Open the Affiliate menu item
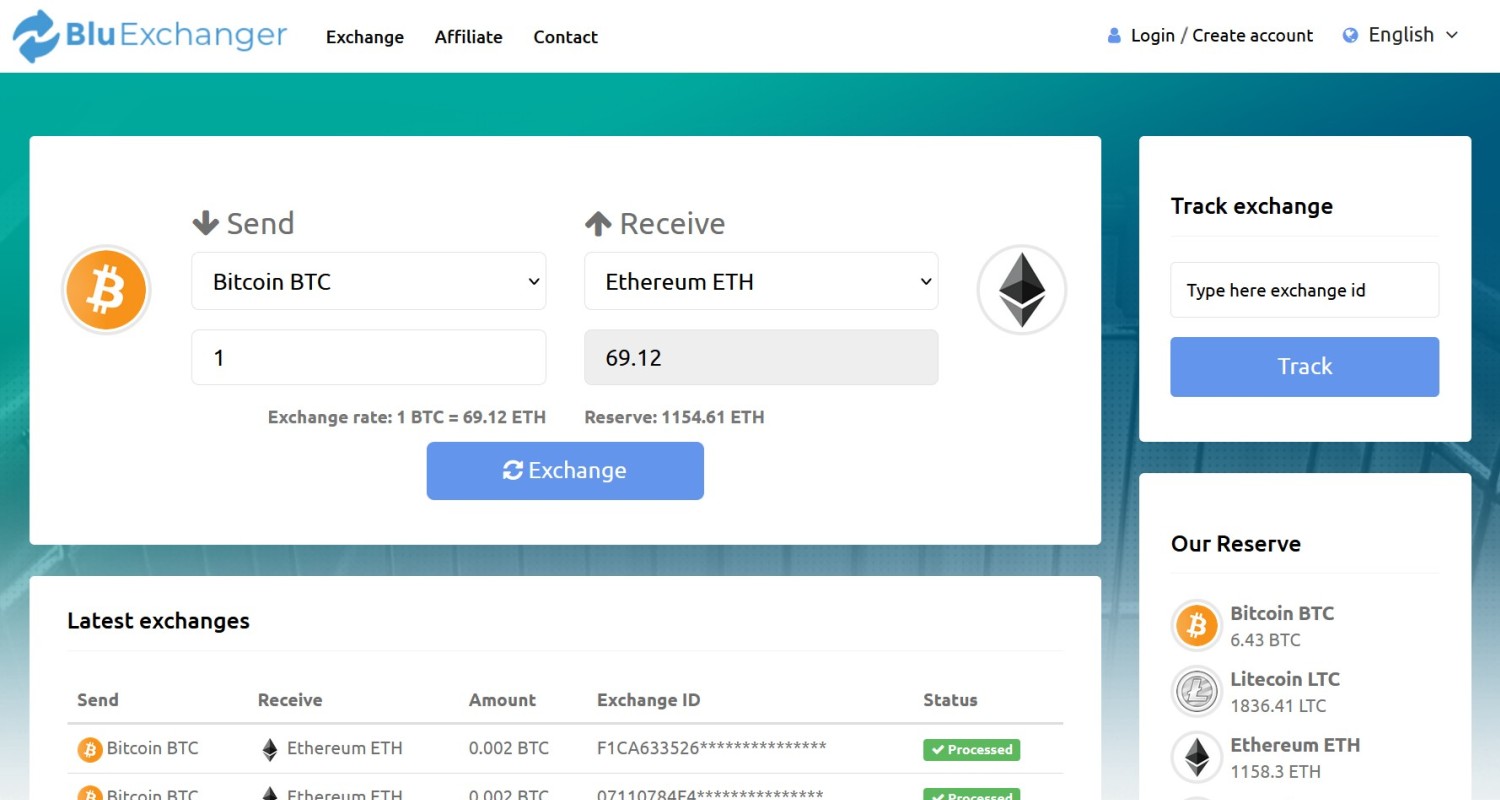Image resolution: width=1500 pixels, height=800 pixels. (468, 37)
